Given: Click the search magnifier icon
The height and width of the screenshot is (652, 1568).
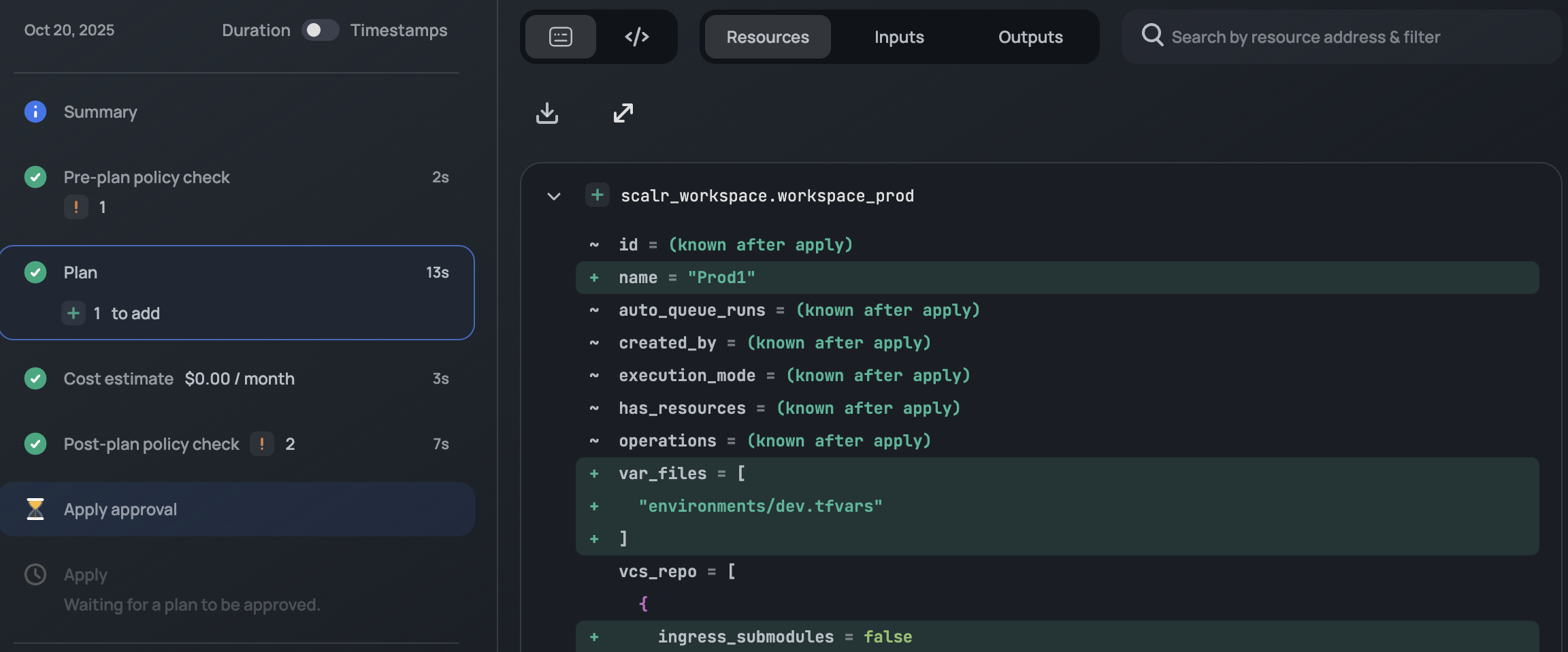Looking at the screenshot, I should click(1152, 35).
